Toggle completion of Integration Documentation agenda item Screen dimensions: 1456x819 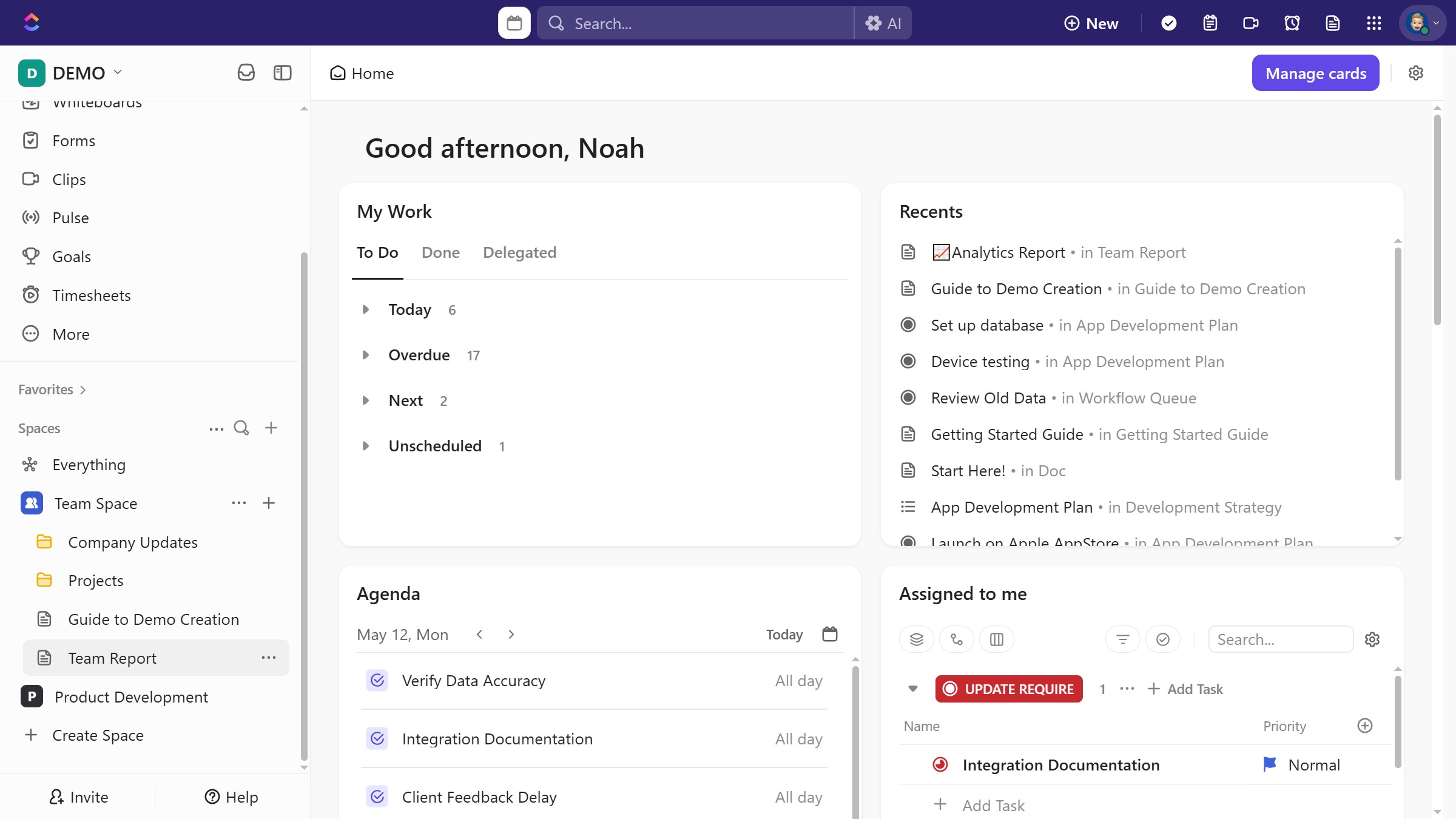click(377, 739)
